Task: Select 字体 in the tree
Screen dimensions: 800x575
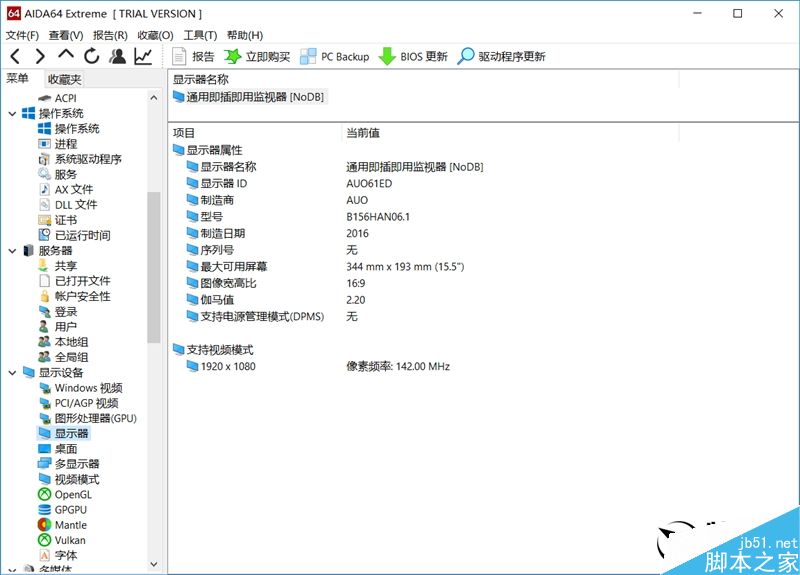Action: pyautogui.click(x=58, y=556)
